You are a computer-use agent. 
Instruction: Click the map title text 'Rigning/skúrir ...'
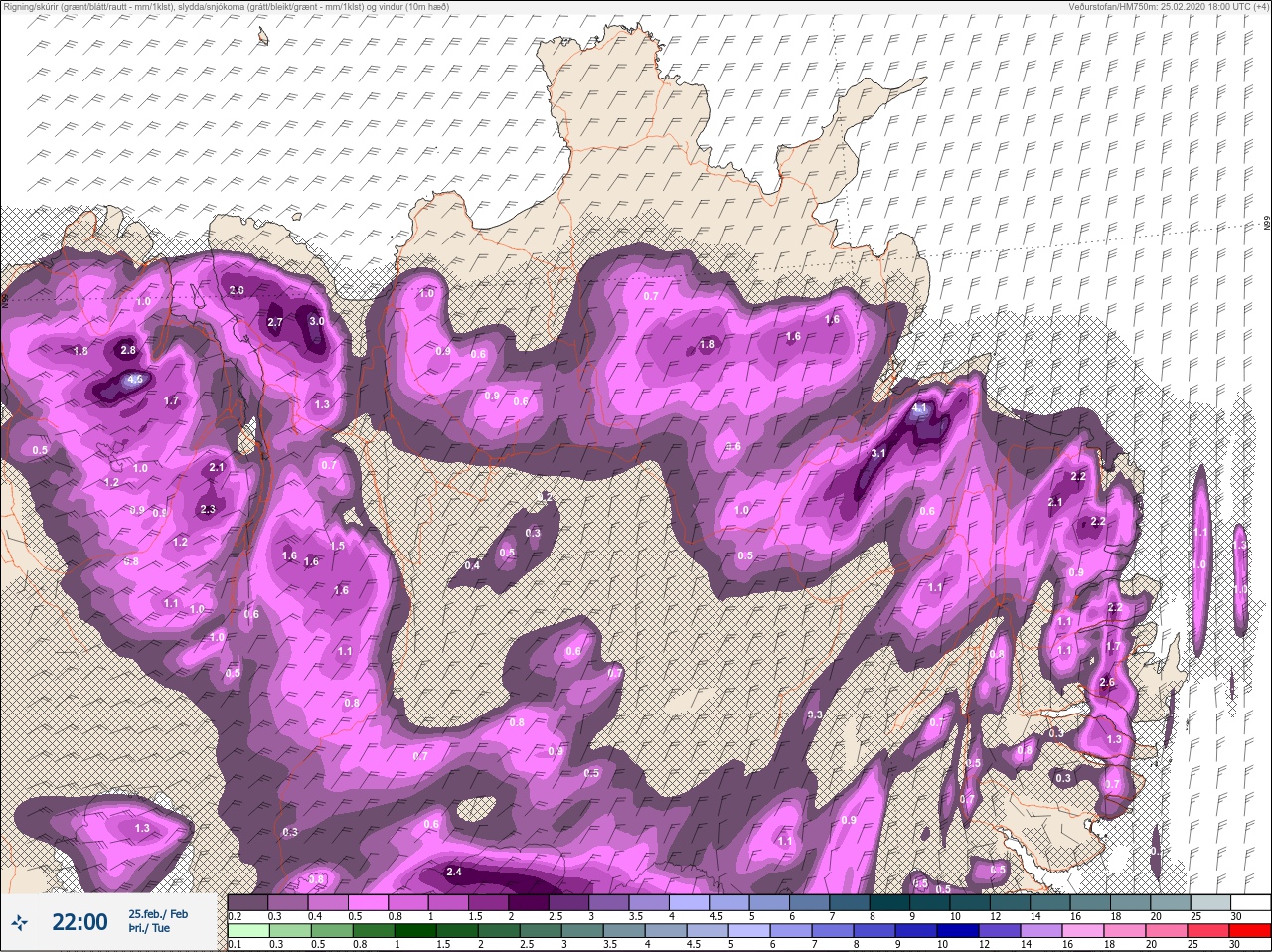point(226,7)
